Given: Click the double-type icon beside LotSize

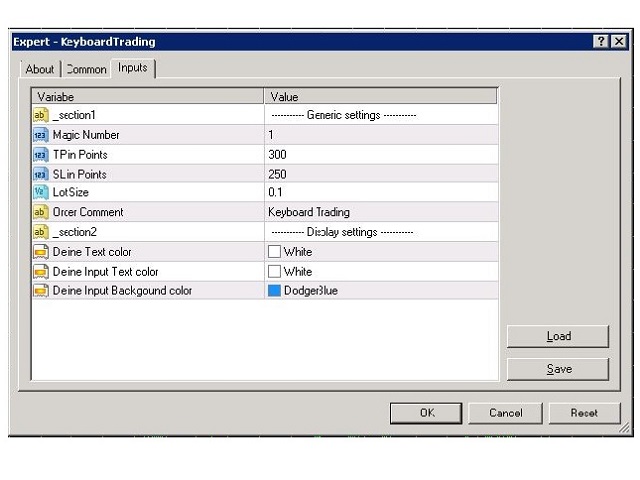Looking at the screenshot, I should click(40, 192).
